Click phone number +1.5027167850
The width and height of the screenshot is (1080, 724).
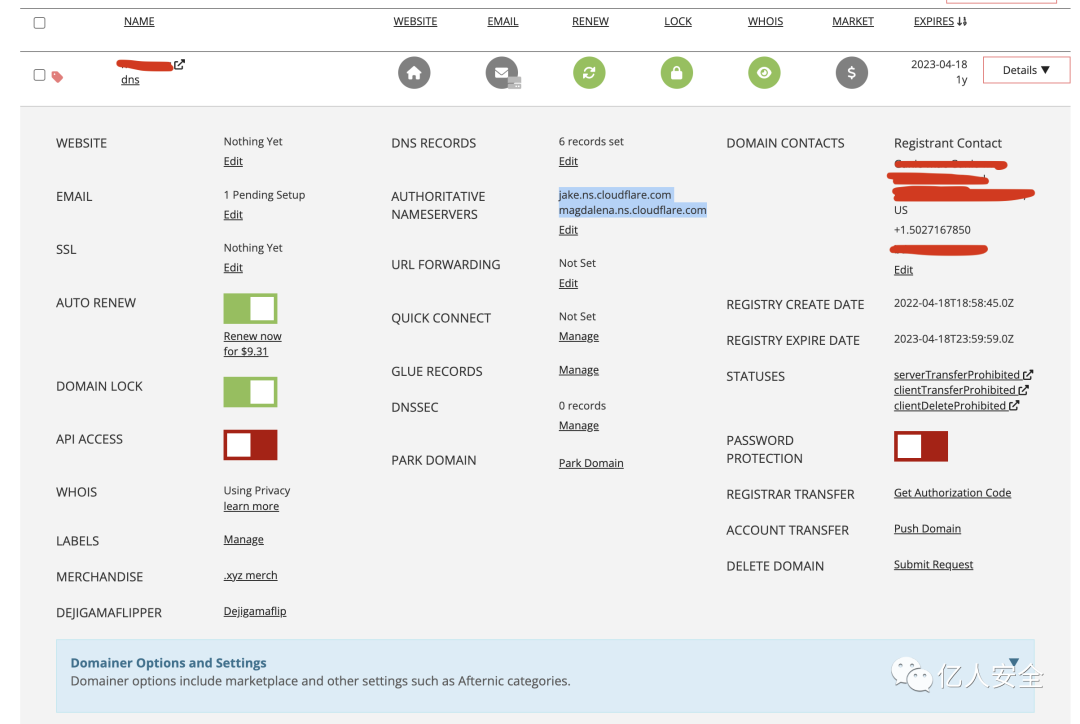[932, 230]
